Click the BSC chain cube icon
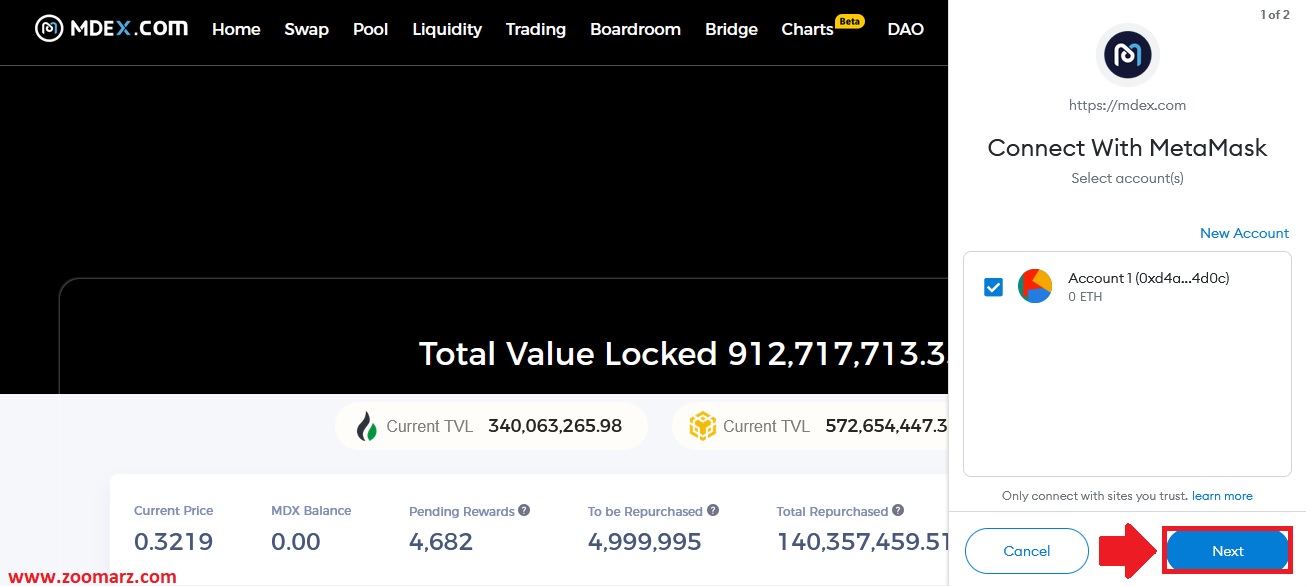This screenshot has width=1306, height=586. pyautogui.click(x=703, y=426)
